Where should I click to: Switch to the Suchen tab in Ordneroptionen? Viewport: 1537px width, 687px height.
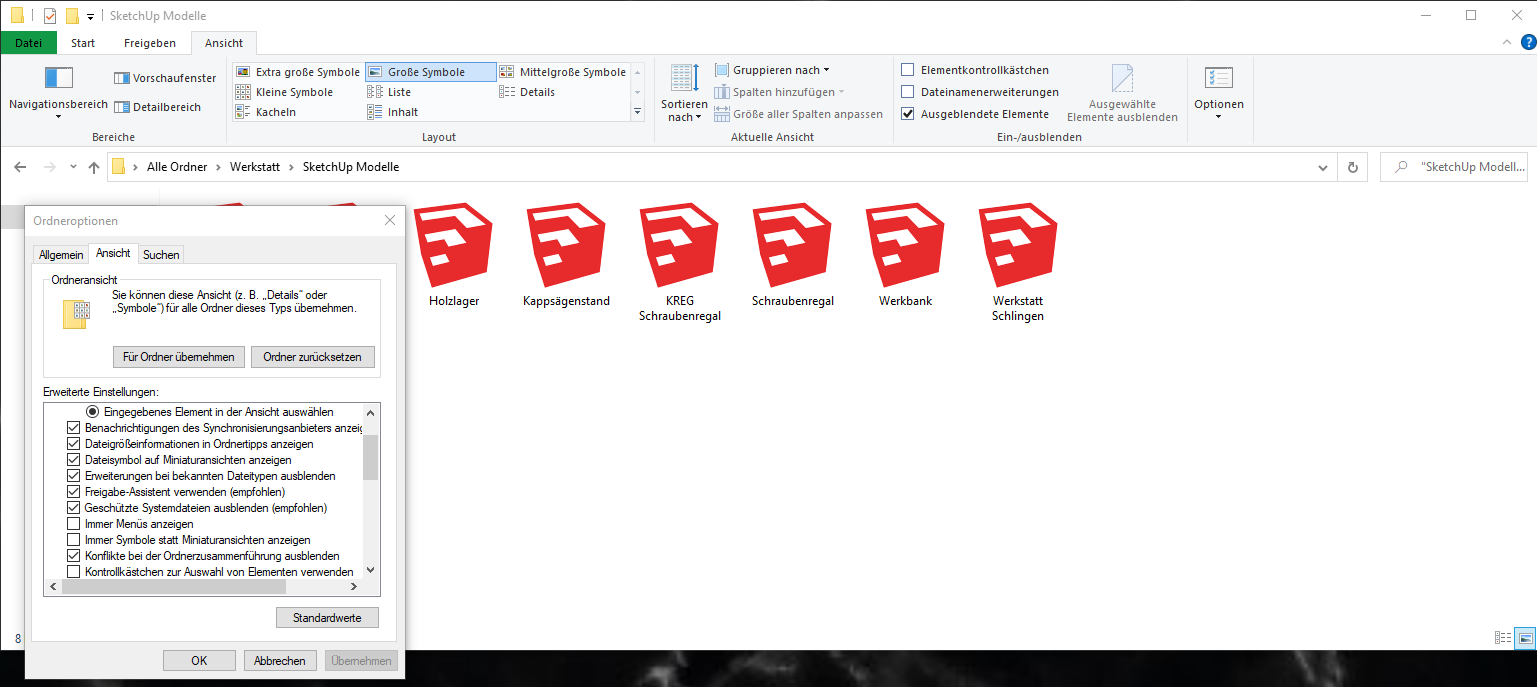point(161,255)
